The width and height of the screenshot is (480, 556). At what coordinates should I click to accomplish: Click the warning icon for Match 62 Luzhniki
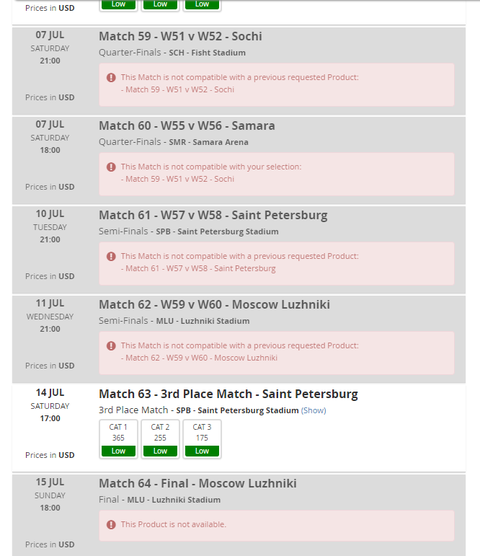point(111,345)
